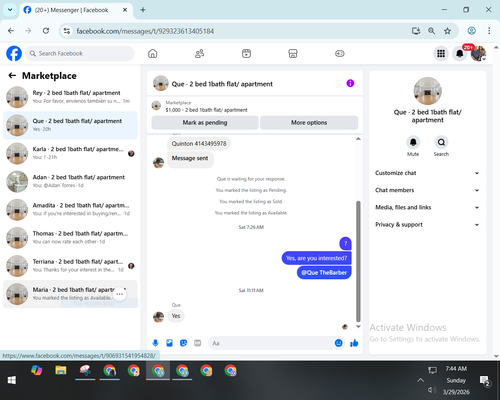Expand the Customize chat section
The image size is (500, 400).
tap(427, 173)
